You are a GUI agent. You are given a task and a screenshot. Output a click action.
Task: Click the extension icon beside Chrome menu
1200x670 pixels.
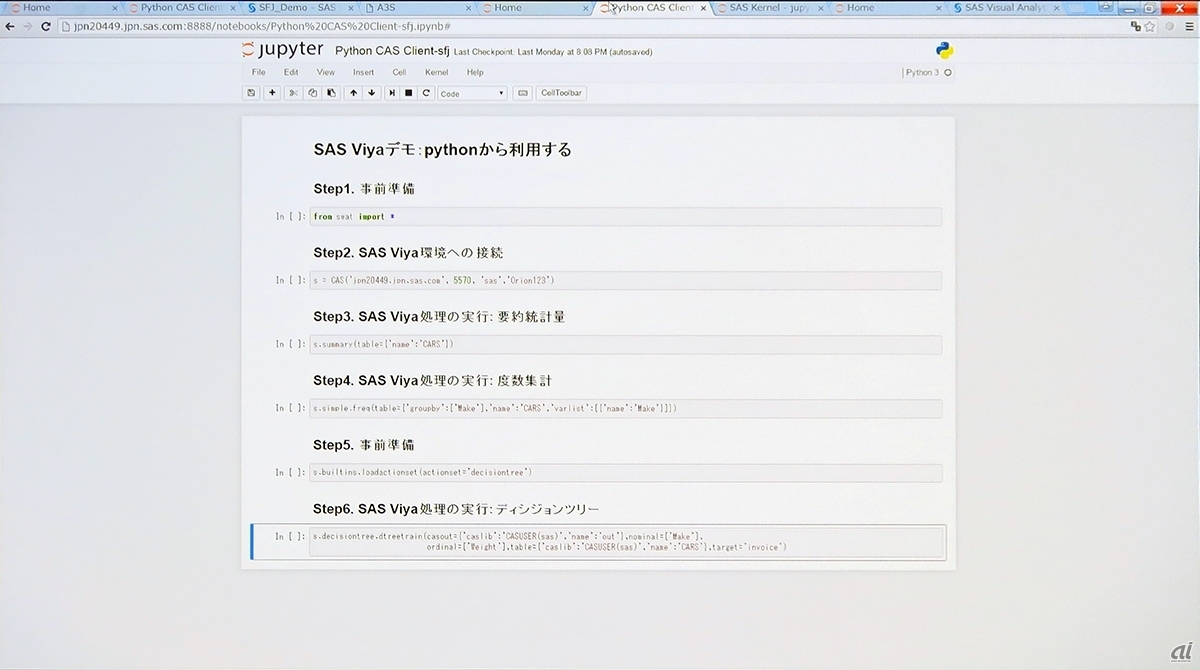tap(1168, 25)
